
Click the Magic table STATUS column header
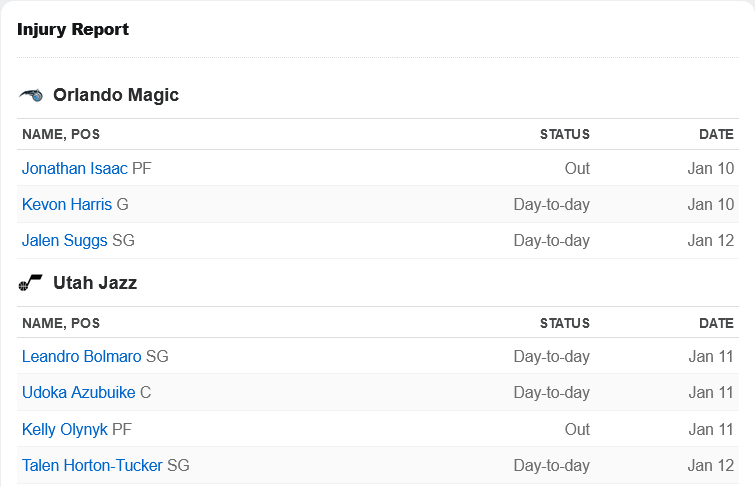565,134
